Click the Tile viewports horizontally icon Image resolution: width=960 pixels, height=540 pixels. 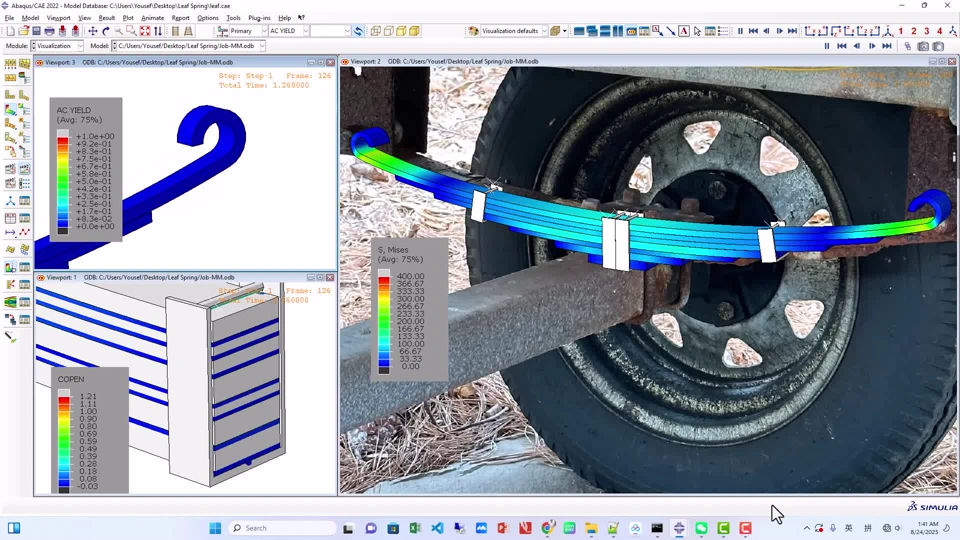pyautogui.click(x=605, y=31)
